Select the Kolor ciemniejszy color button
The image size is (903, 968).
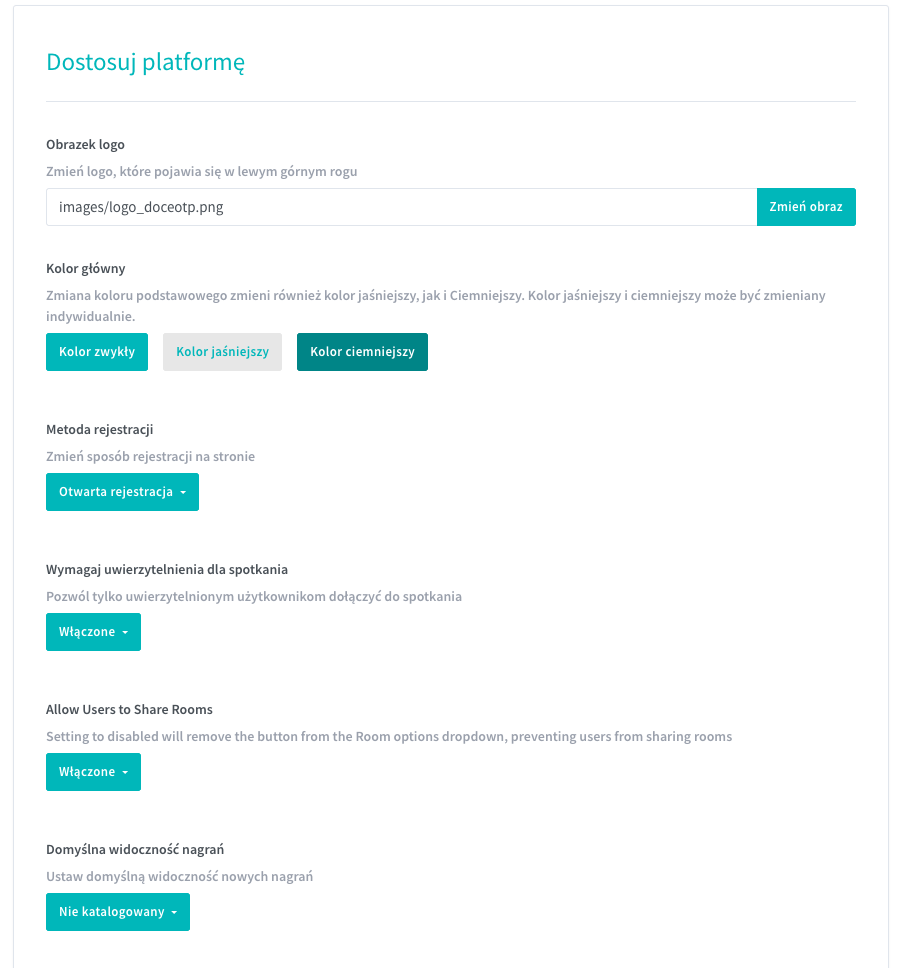click(362, 352)
